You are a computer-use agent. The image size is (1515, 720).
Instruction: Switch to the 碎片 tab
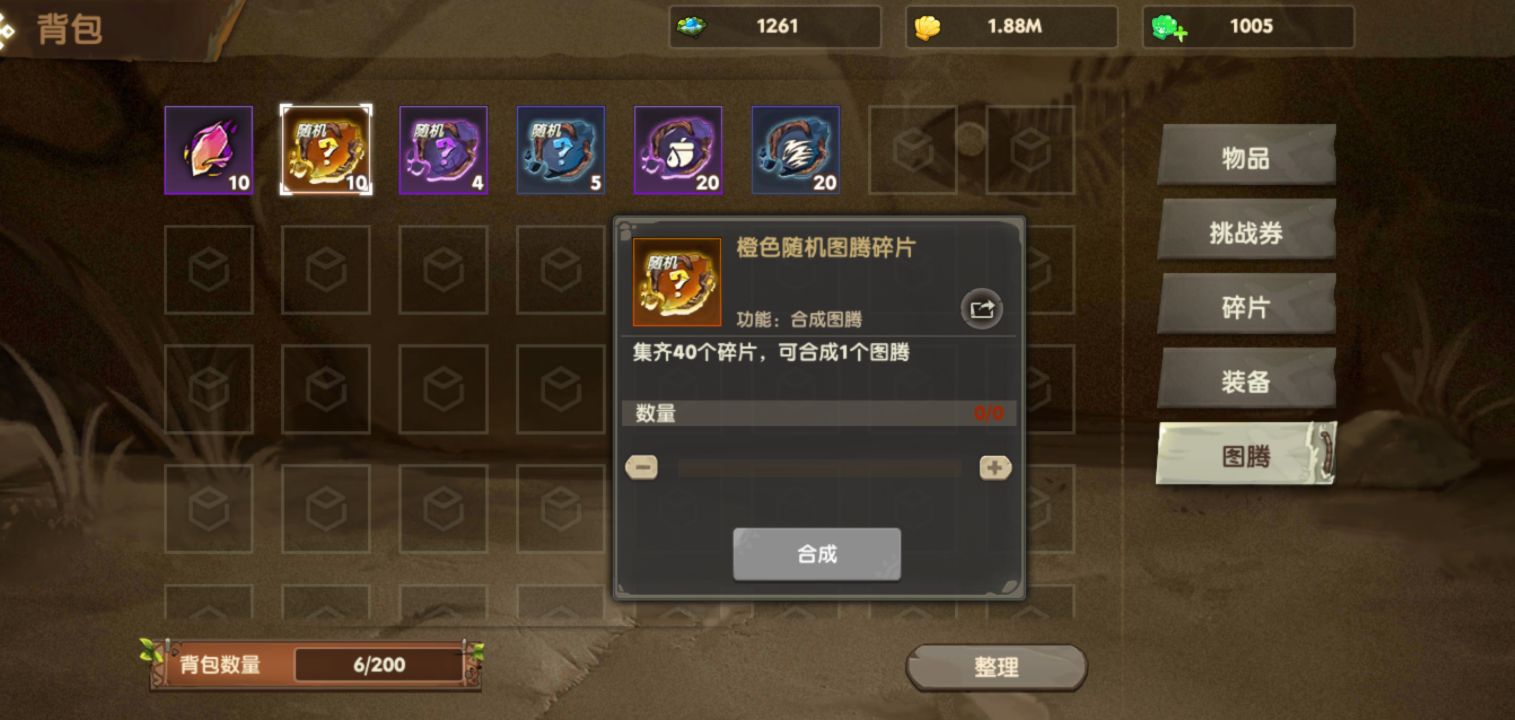coord(1246,306)
